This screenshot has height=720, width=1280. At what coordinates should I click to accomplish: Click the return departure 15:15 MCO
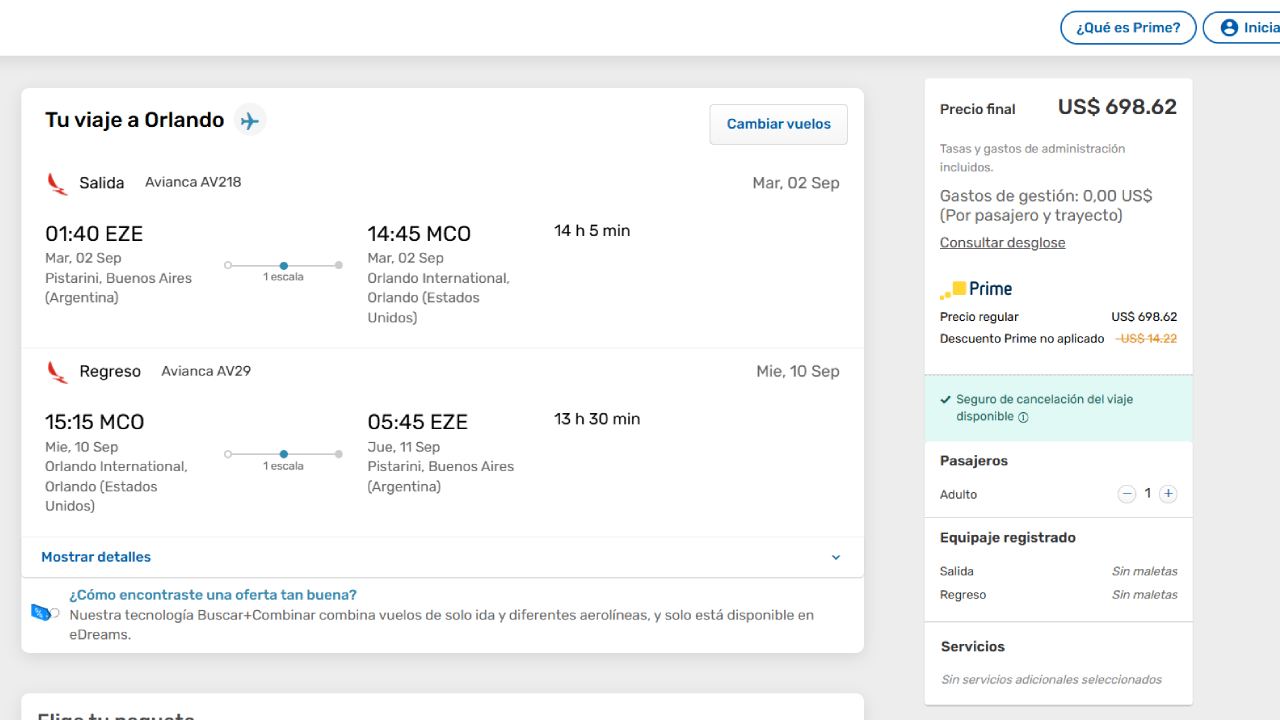95,422
